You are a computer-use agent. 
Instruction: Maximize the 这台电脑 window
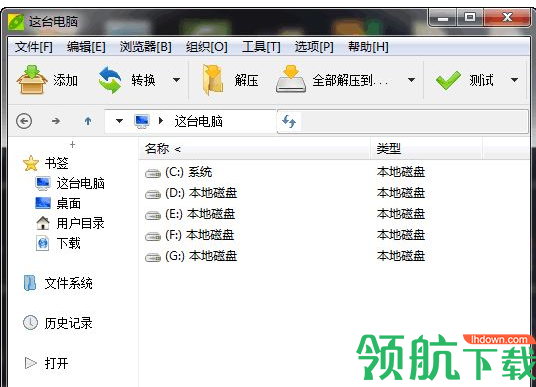(470, 18)
